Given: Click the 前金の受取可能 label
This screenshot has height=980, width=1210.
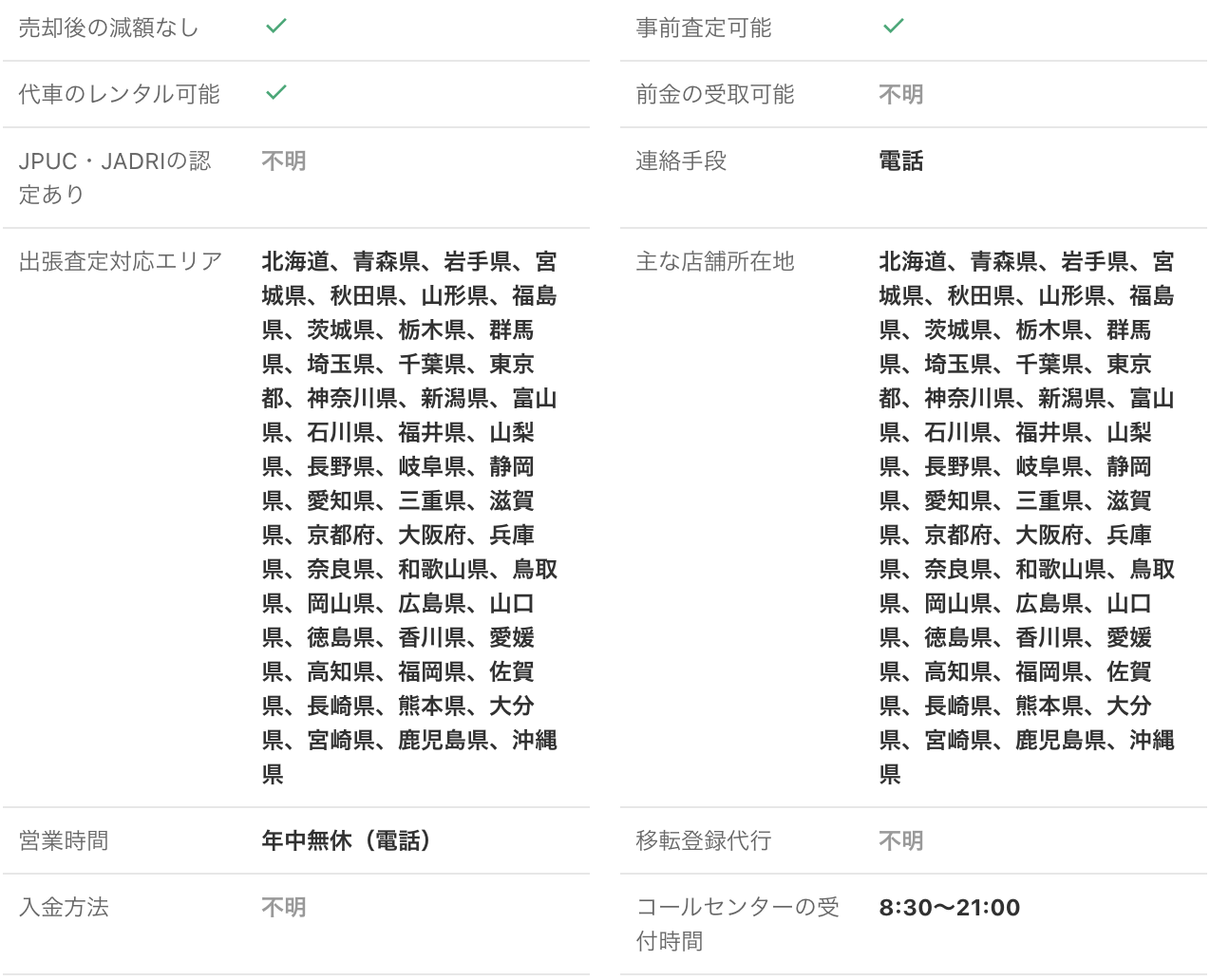Looking at the screenshot, I should 714,94.
